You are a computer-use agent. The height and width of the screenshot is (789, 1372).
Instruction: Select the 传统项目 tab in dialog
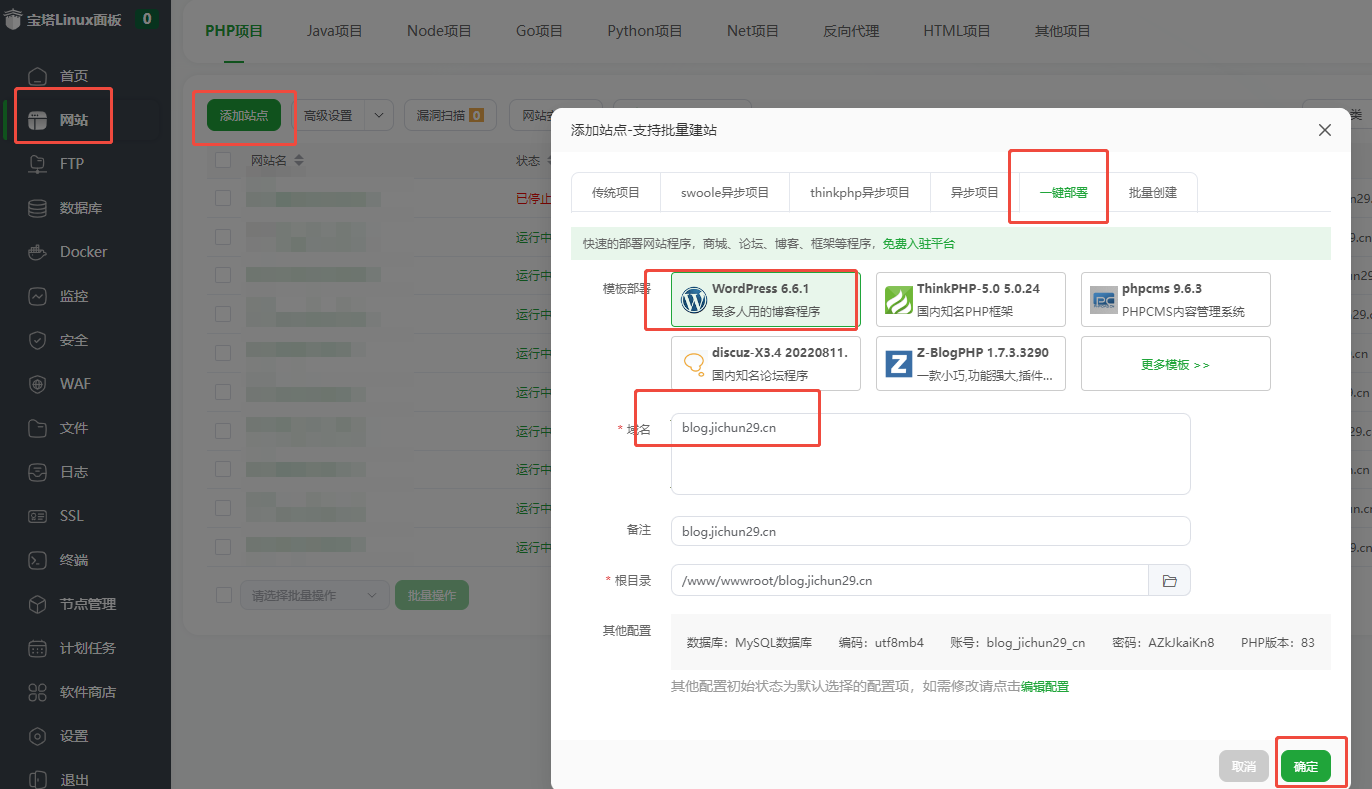615,192
